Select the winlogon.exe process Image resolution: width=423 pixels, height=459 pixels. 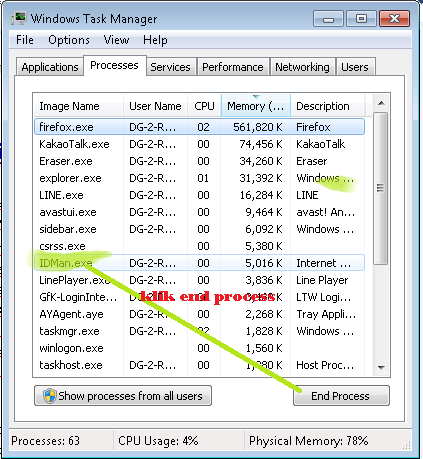(199, 348)
